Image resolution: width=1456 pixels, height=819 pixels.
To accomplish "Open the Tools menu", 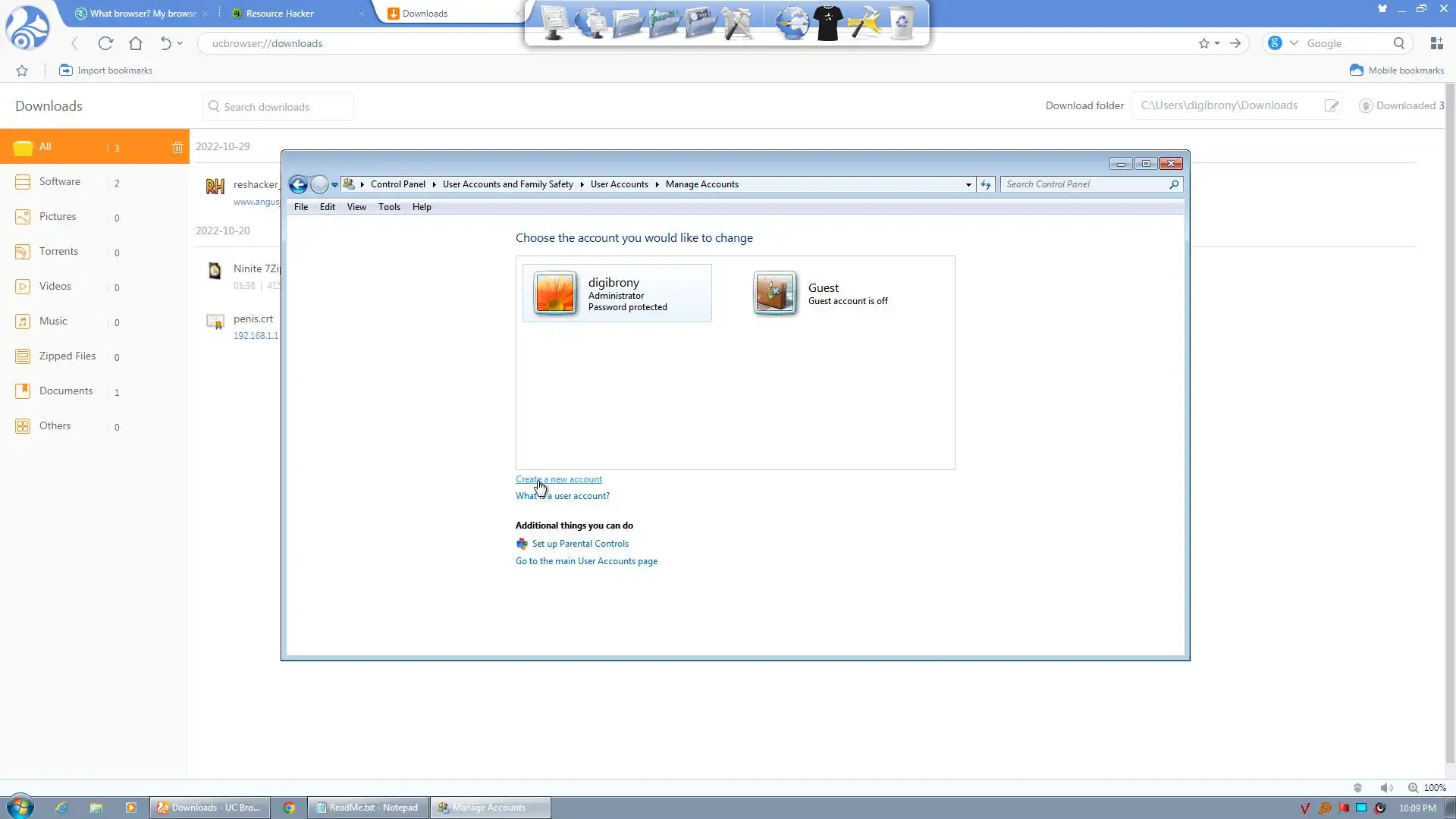I will tap(389, 207).
